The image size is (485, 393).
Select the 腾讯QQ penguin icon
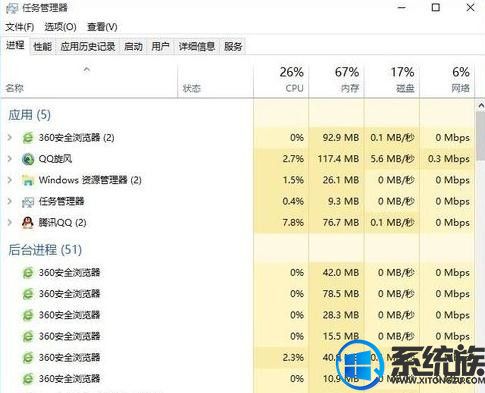point(28,222)
